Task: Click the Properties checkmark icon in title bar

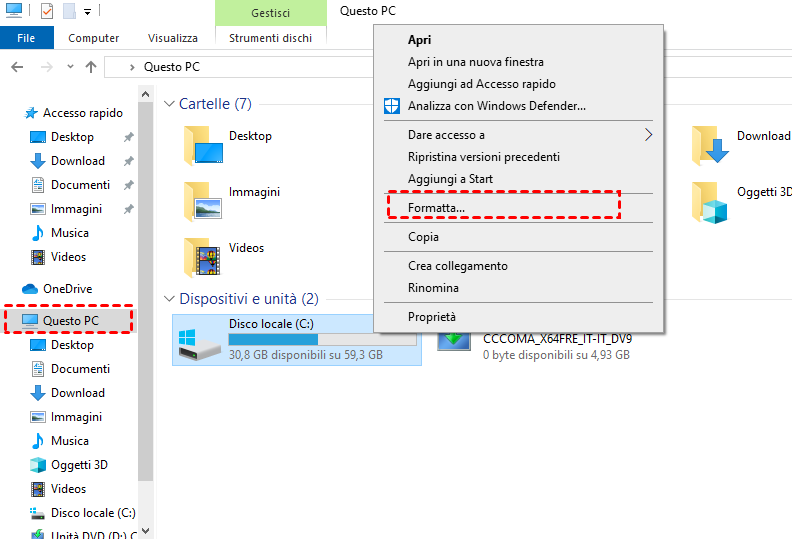Action: click(x=46, y=11)
